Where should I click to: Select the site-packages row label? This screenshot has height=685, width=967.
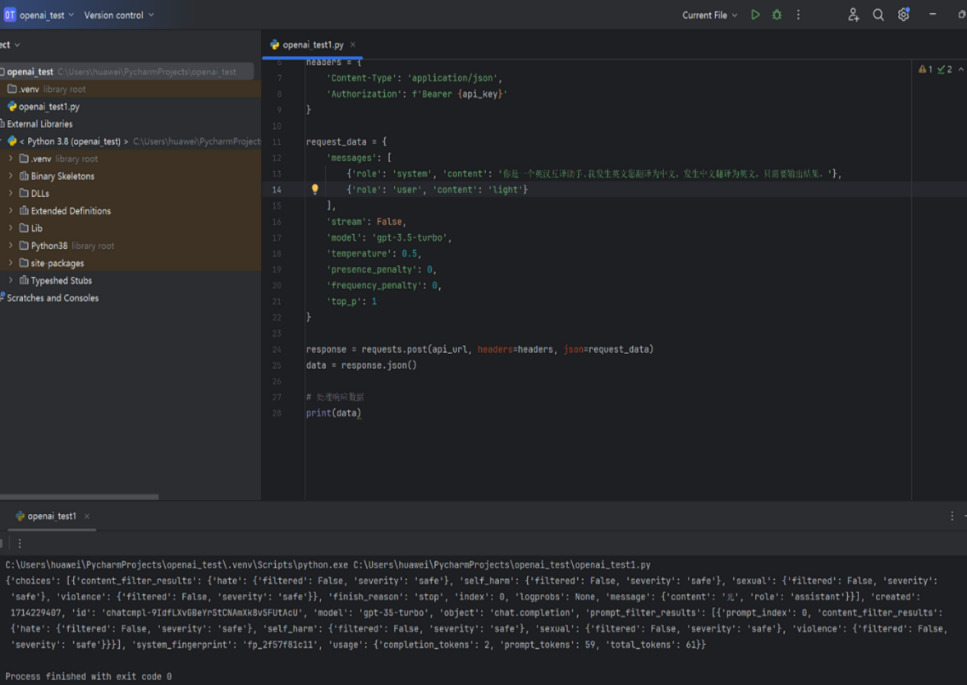pyautogui.click(x=57, y=263)
